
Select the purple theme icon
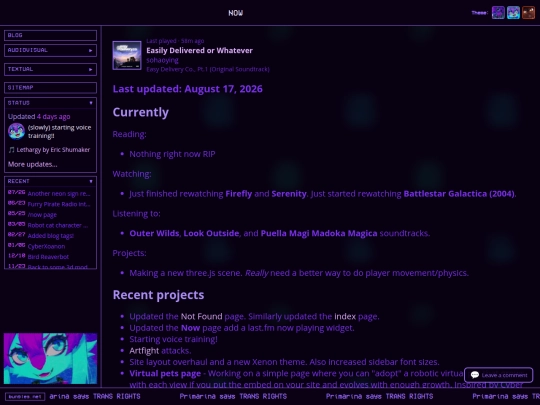click(498, 13)
